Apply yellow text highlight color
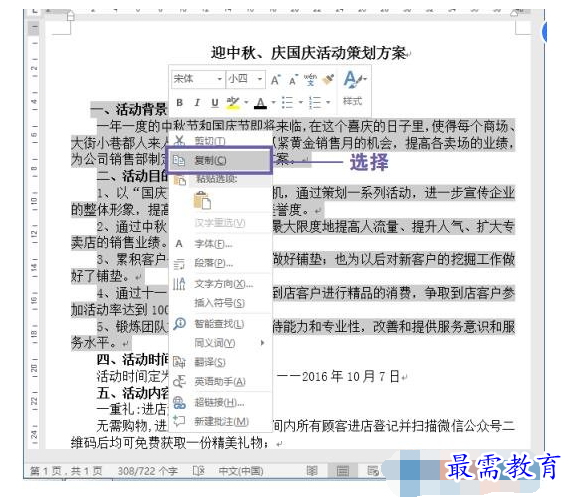Screen dimensions: 569x498 (x=233, y=103)
